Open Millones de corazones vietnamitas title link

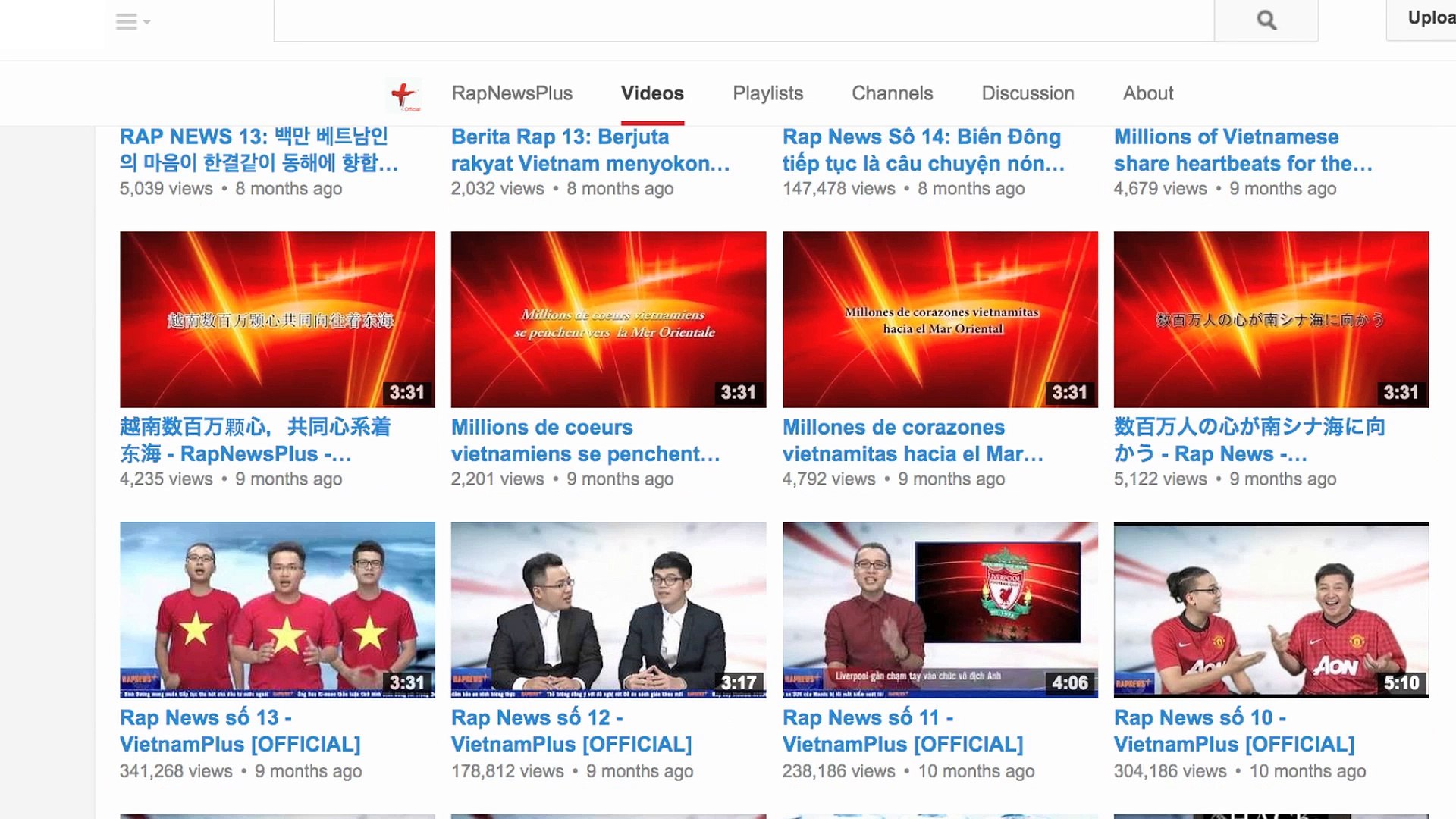(x=912, y=441)
